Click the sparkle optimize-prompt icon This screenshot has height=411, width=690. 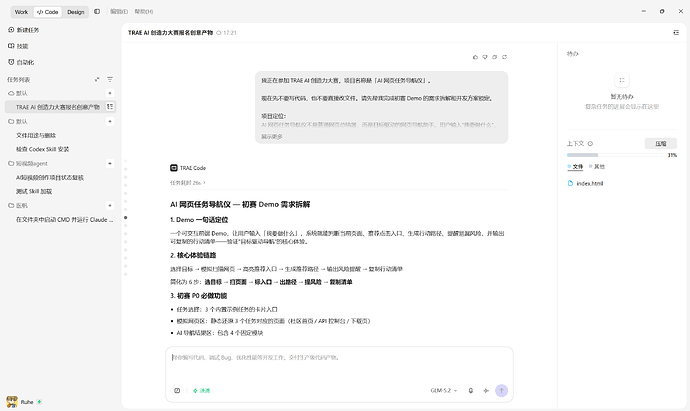(486, 390)
